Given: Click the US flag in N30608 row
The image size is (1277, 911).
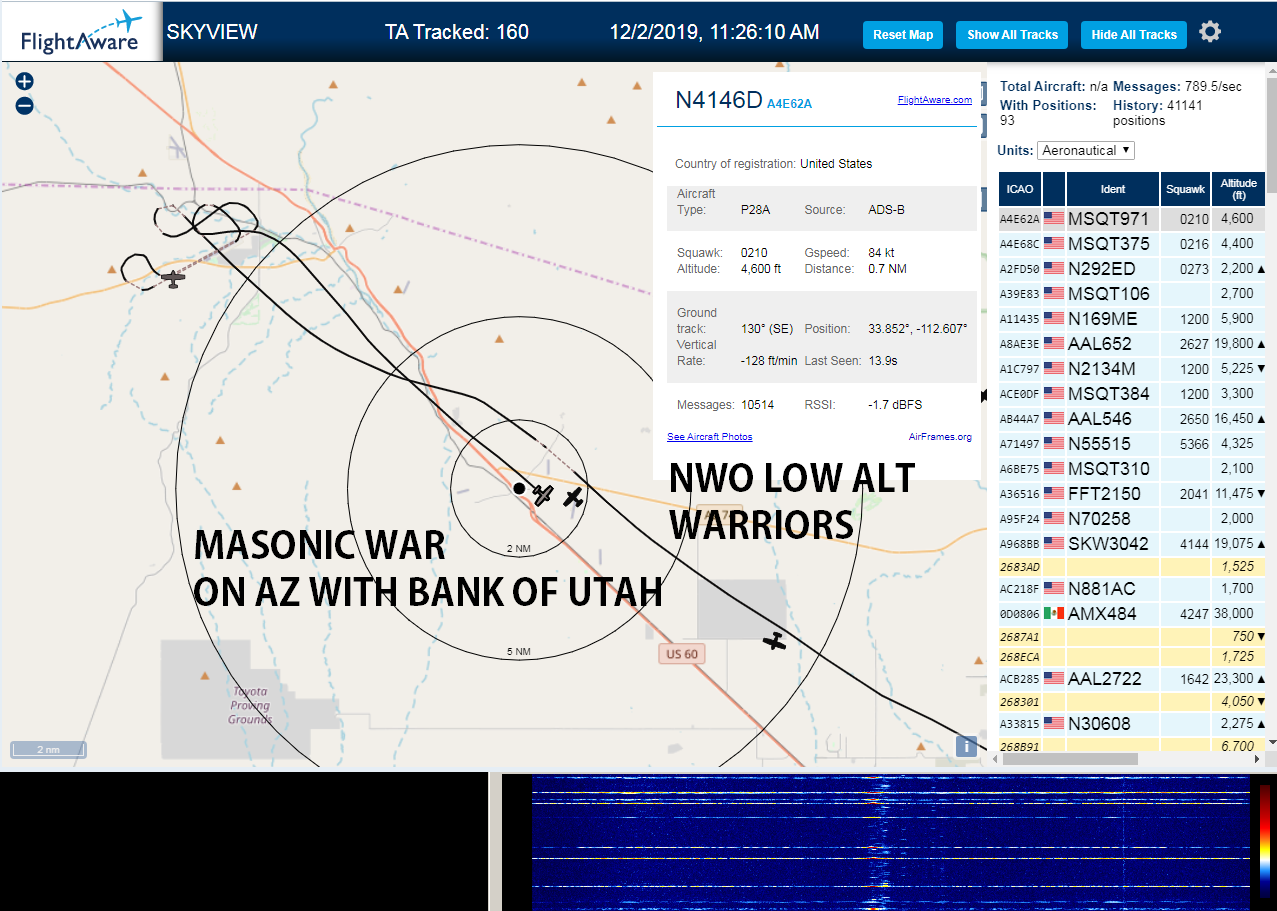Looking at the screenshot, I should pyautogui.click(x=1054, y=723).
